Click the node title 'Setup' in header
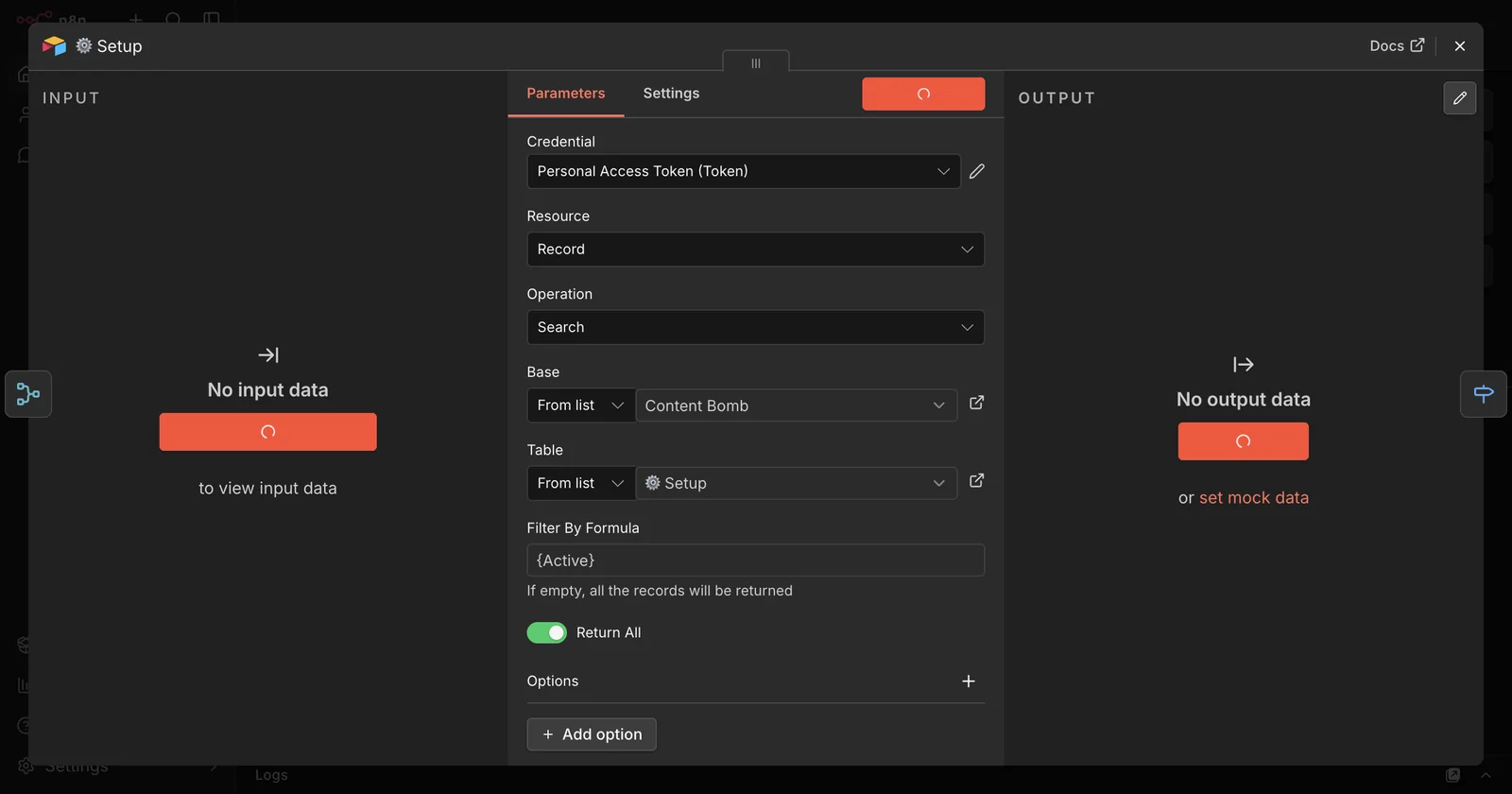 click(120, 46)
